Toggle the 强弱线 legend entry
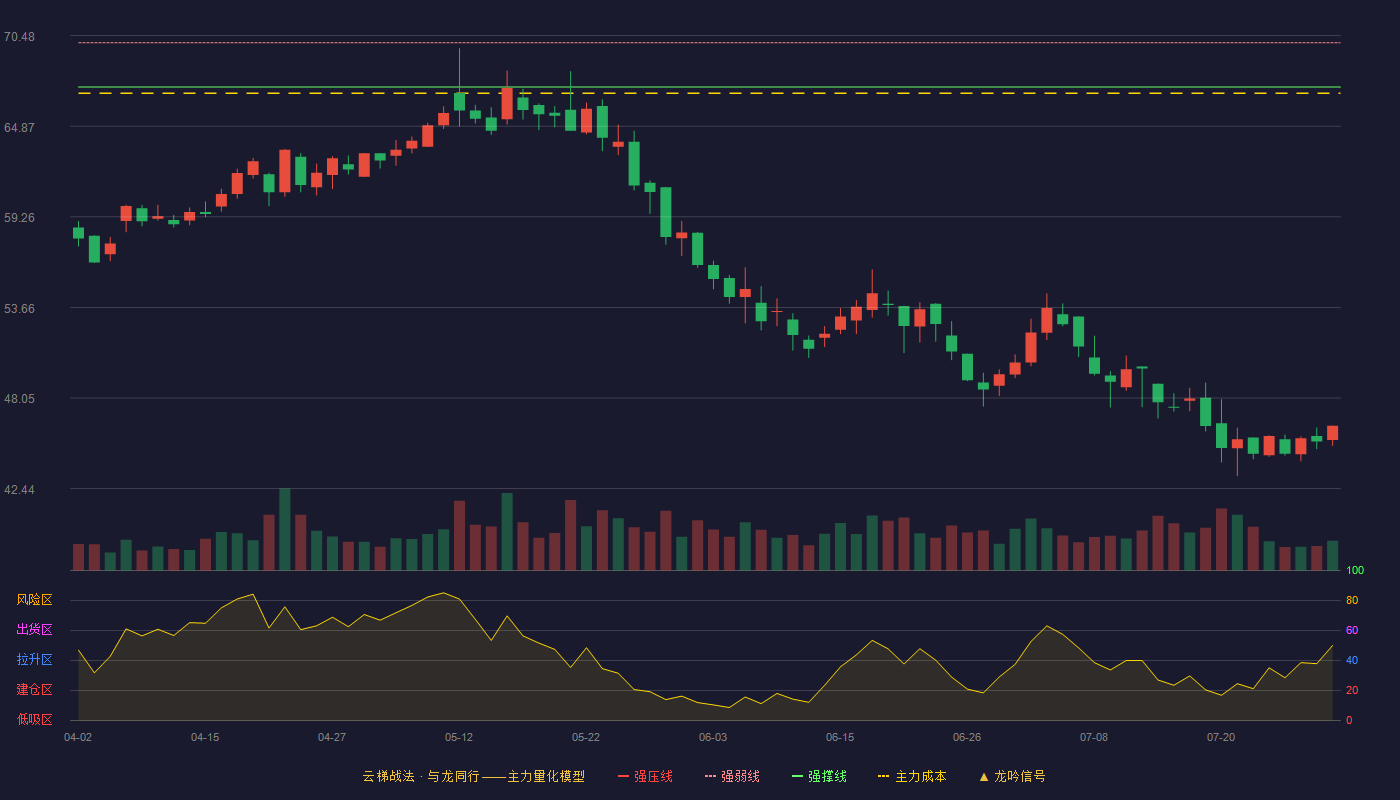Viewport: 1400px width, 800px height. tap(732, 776)
